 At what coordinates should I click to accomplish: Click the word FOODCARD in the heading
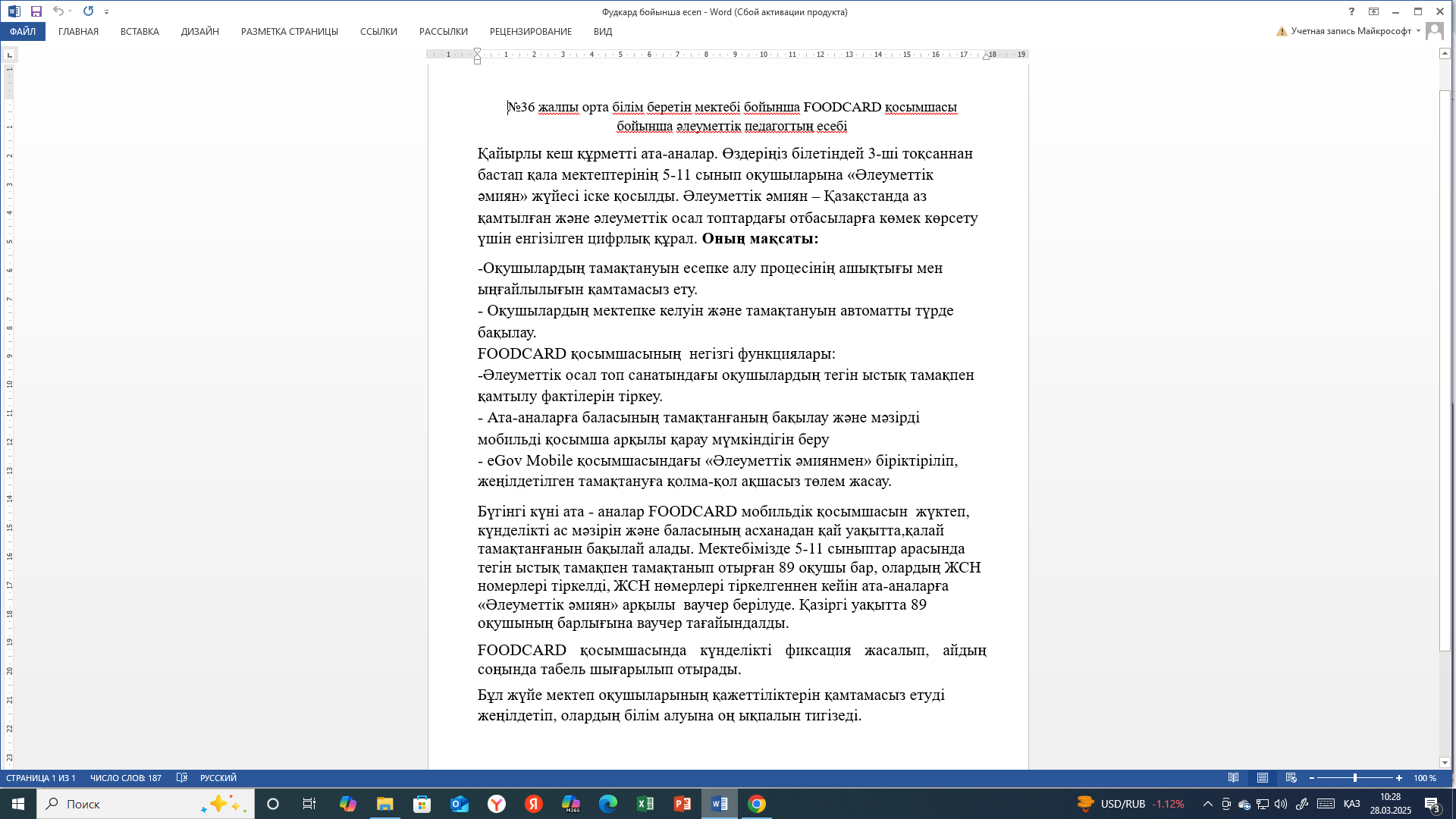coord(842,107)
